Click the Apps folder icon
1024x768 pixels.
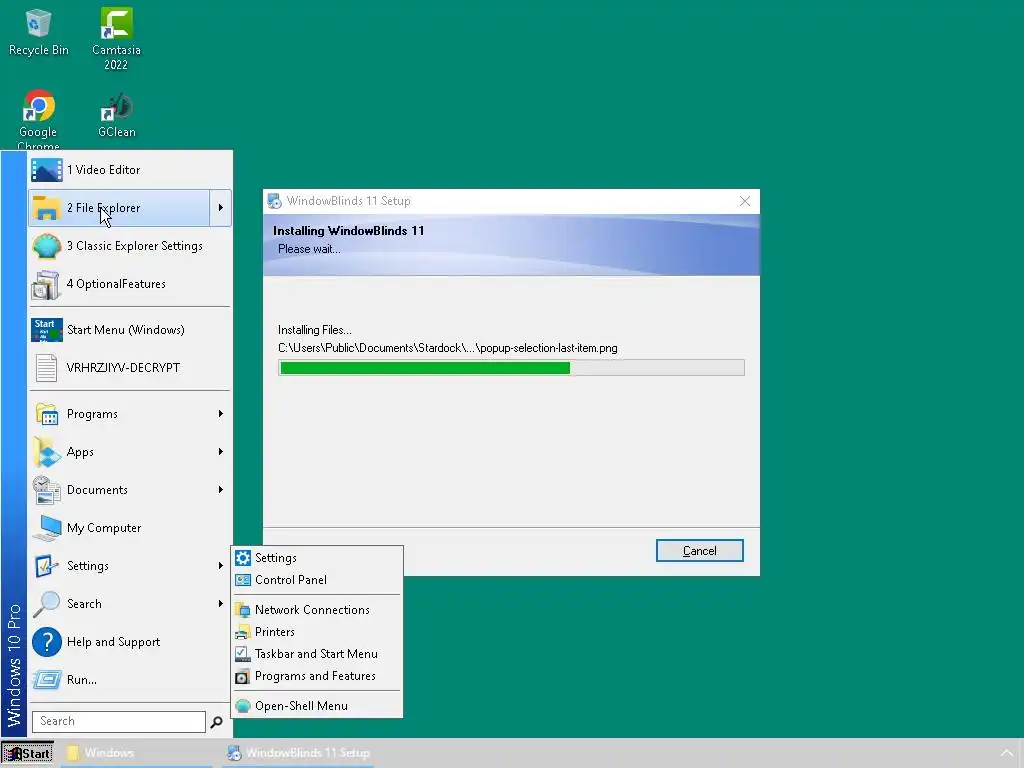pyautogui.click(x=47, y=452)
